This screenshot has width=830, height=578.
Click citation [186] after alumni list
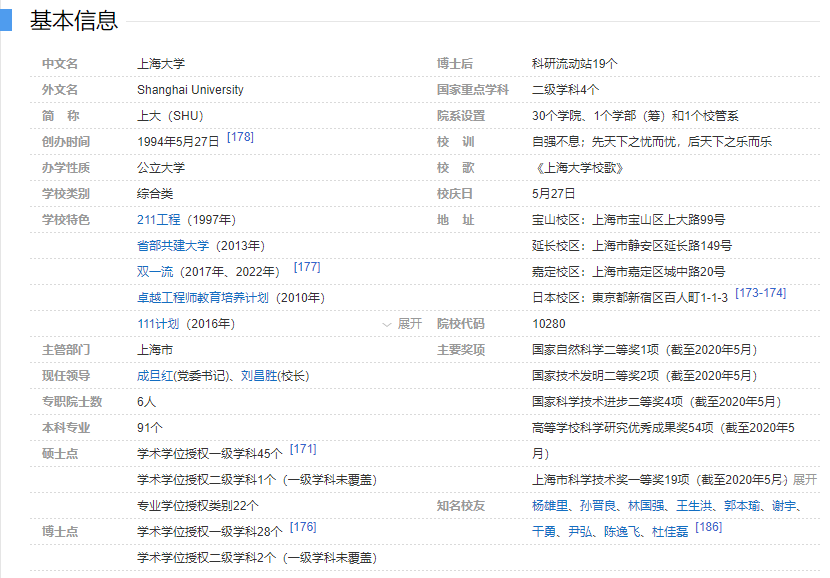click(x=708, y=527)
